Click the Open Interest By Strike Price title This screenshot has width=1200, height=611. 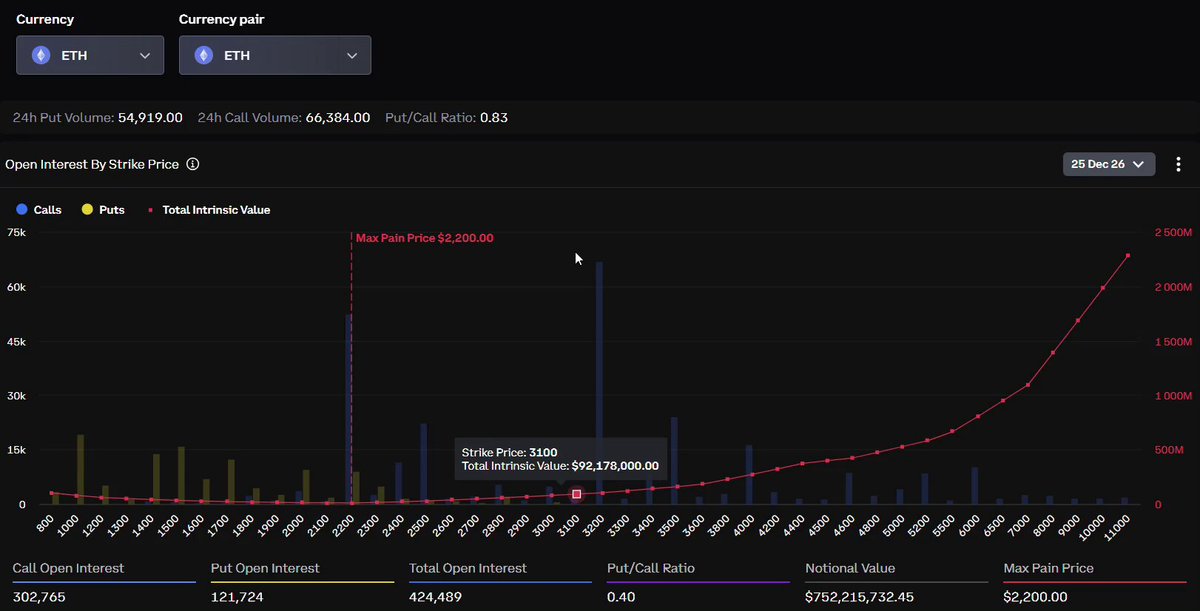[x=93, y=164]
